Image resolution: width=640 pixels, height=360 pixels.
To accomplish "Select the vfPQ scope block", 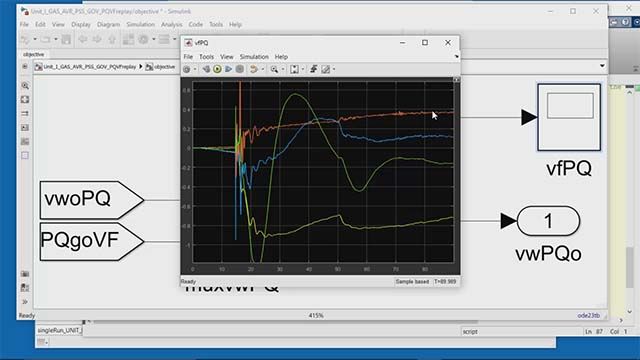I will [x=569, y=117].
